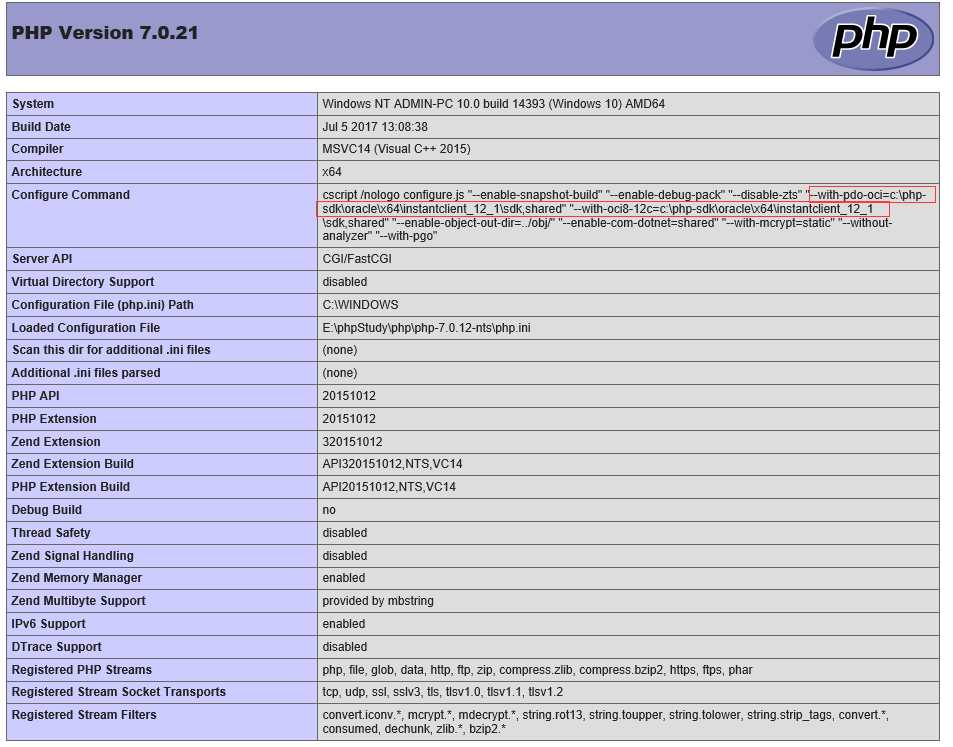The width and height of the screenshot is (953, 747).
Task: Select the 'Architecture' label cell
Action: pos(162,172)
